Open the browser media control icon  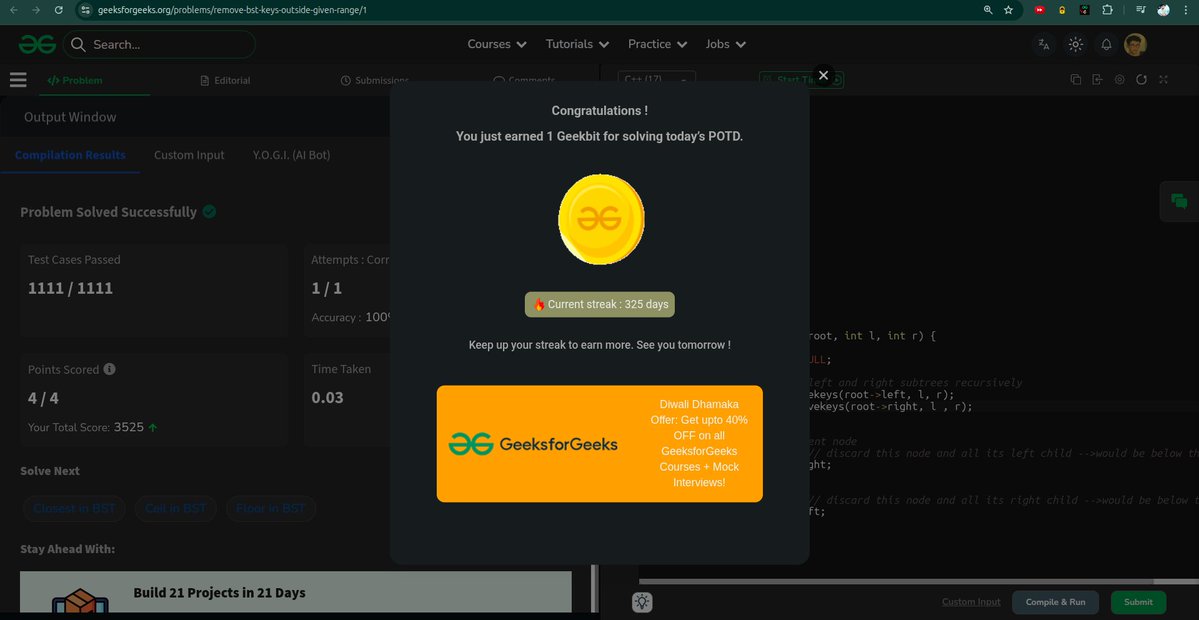click(x=1141, y=10)
